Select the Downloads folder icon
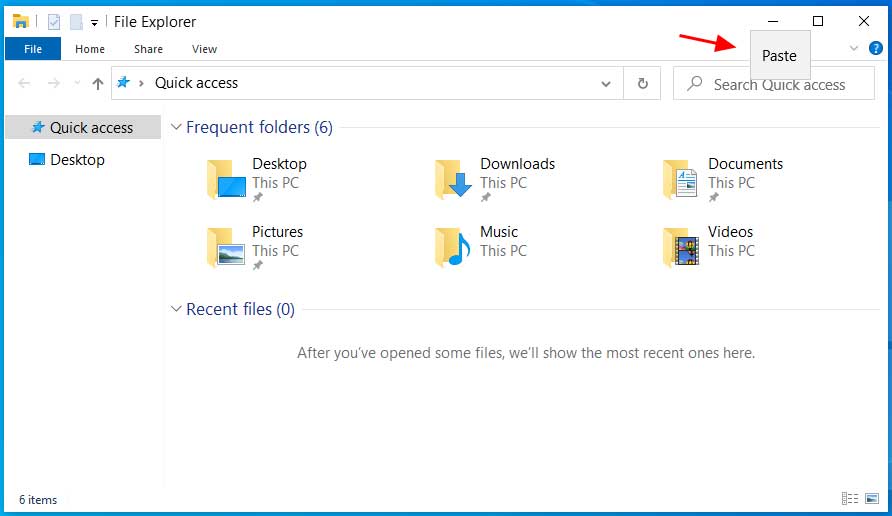This screenshot has height=516, width=892. point(453,179)
